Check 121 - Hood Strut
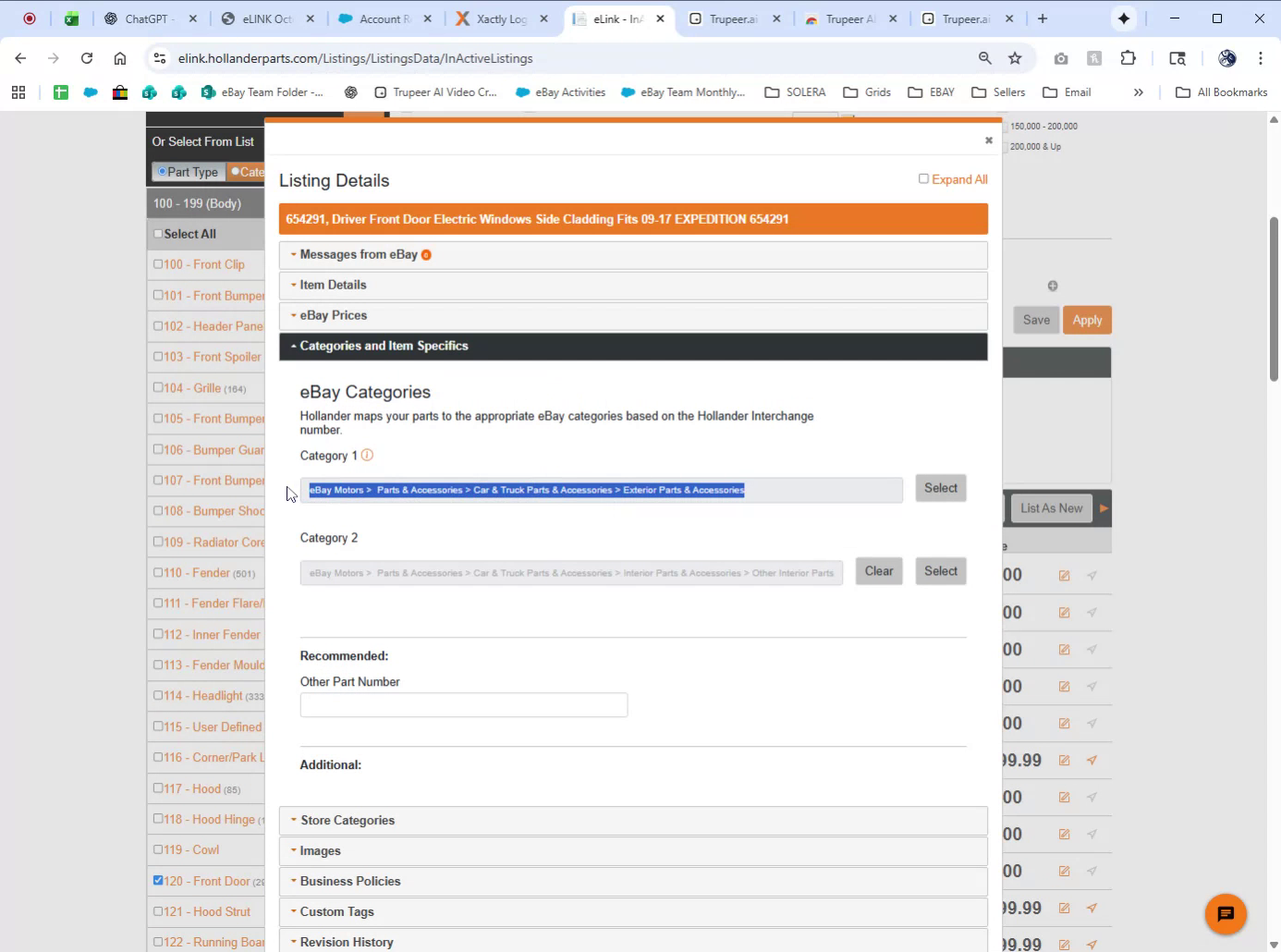Image resolution: width=1281 pixels, height=952 pixels. point(158,910)
